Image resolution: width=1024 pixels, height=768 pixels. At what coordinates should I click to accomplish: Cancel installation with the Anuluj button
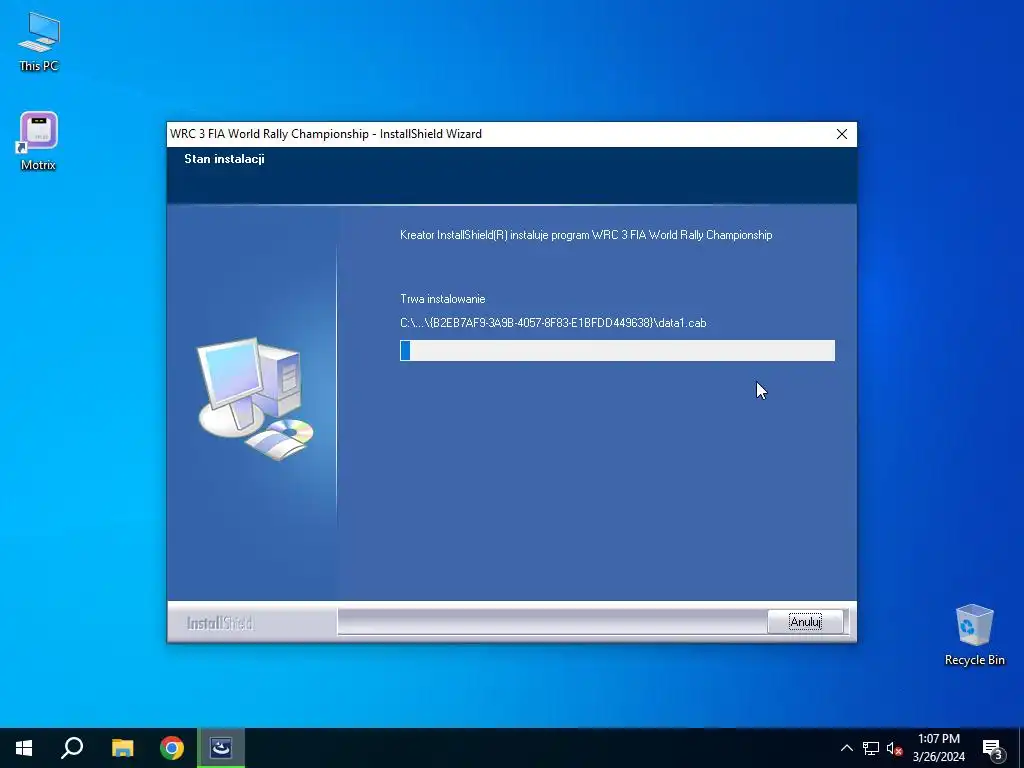click(x=805, y=622)
